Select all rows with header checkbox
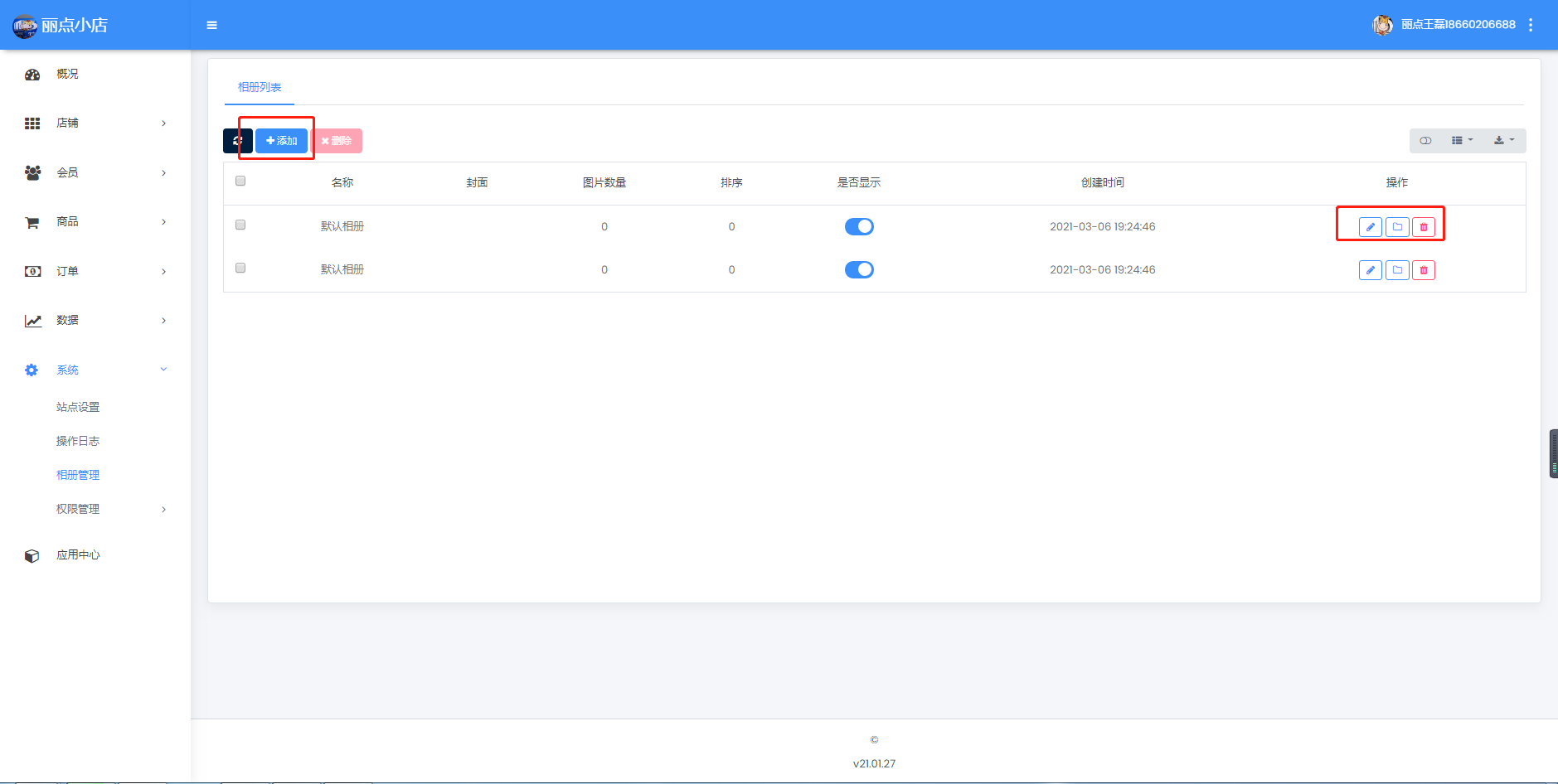 pos(240,181)
